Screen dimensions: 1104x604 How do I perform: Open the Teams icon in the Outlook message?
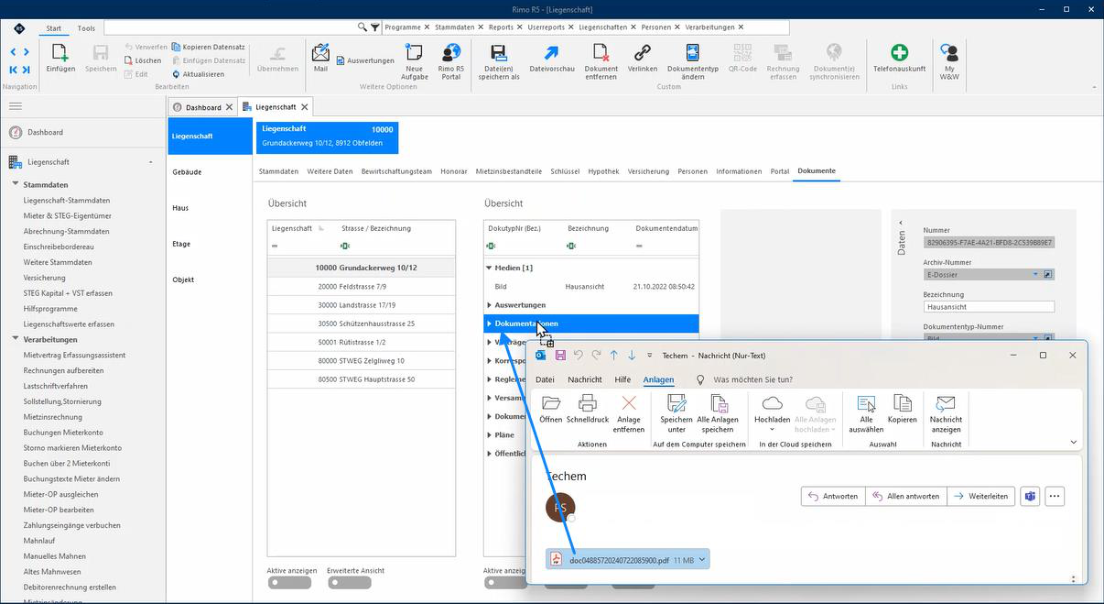1030,496
